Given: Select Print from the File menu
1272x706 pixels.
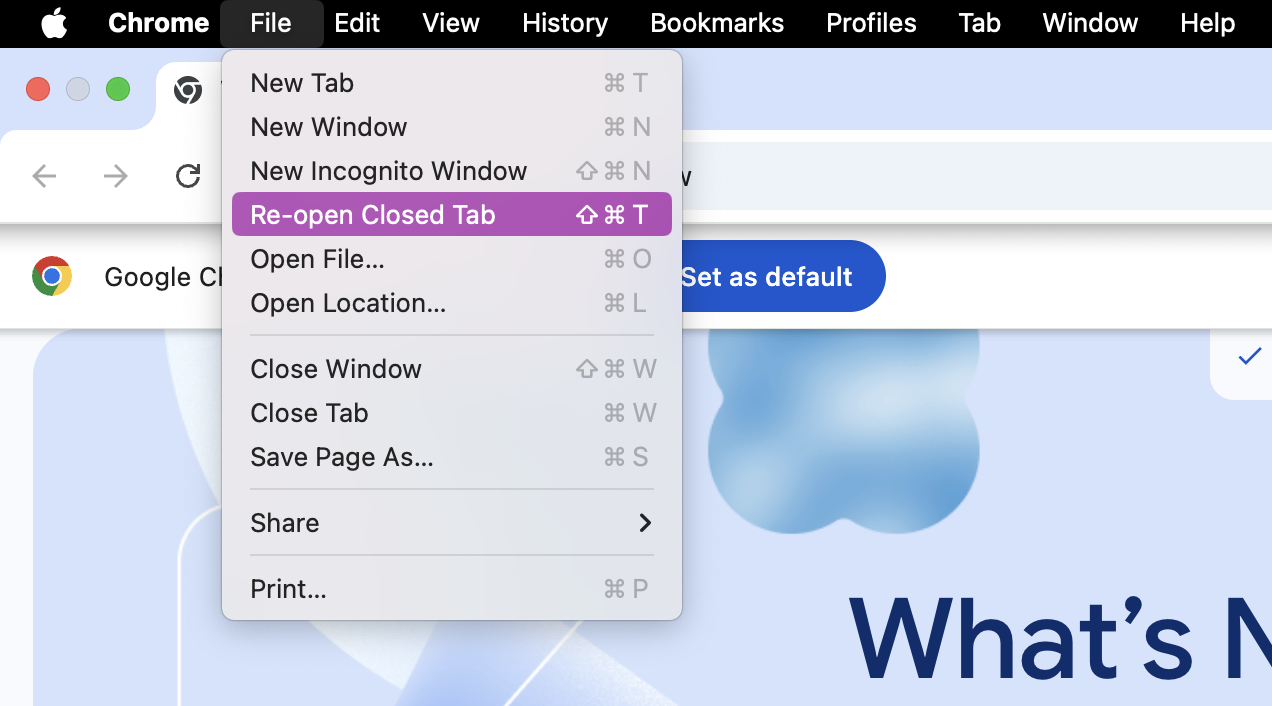Looking at the screenshot, I should (x=288, y=588).
